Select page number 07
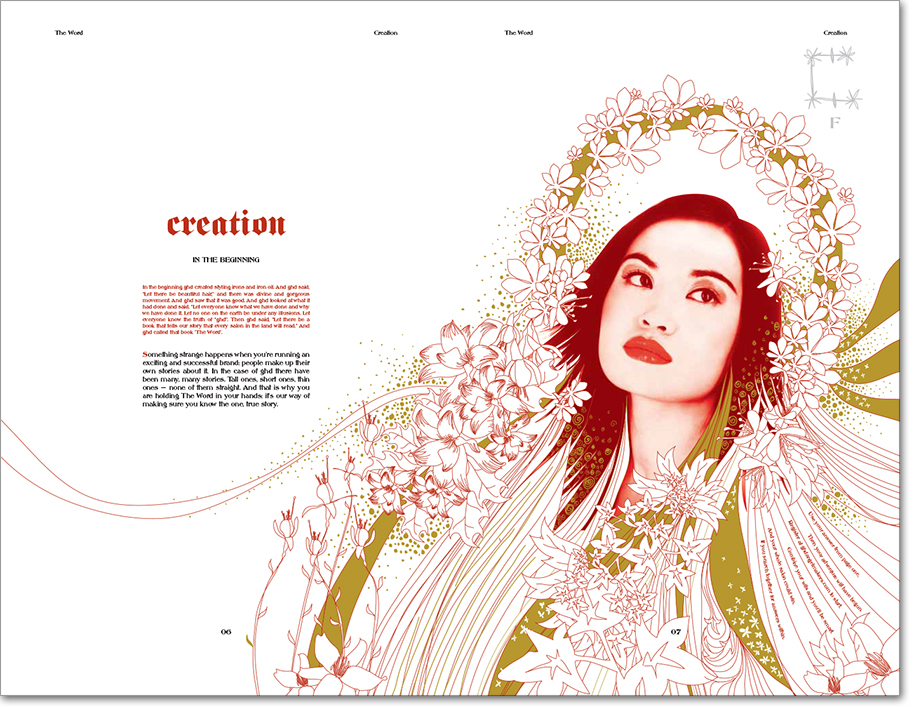The image size is (915, 710). point(675,631)
